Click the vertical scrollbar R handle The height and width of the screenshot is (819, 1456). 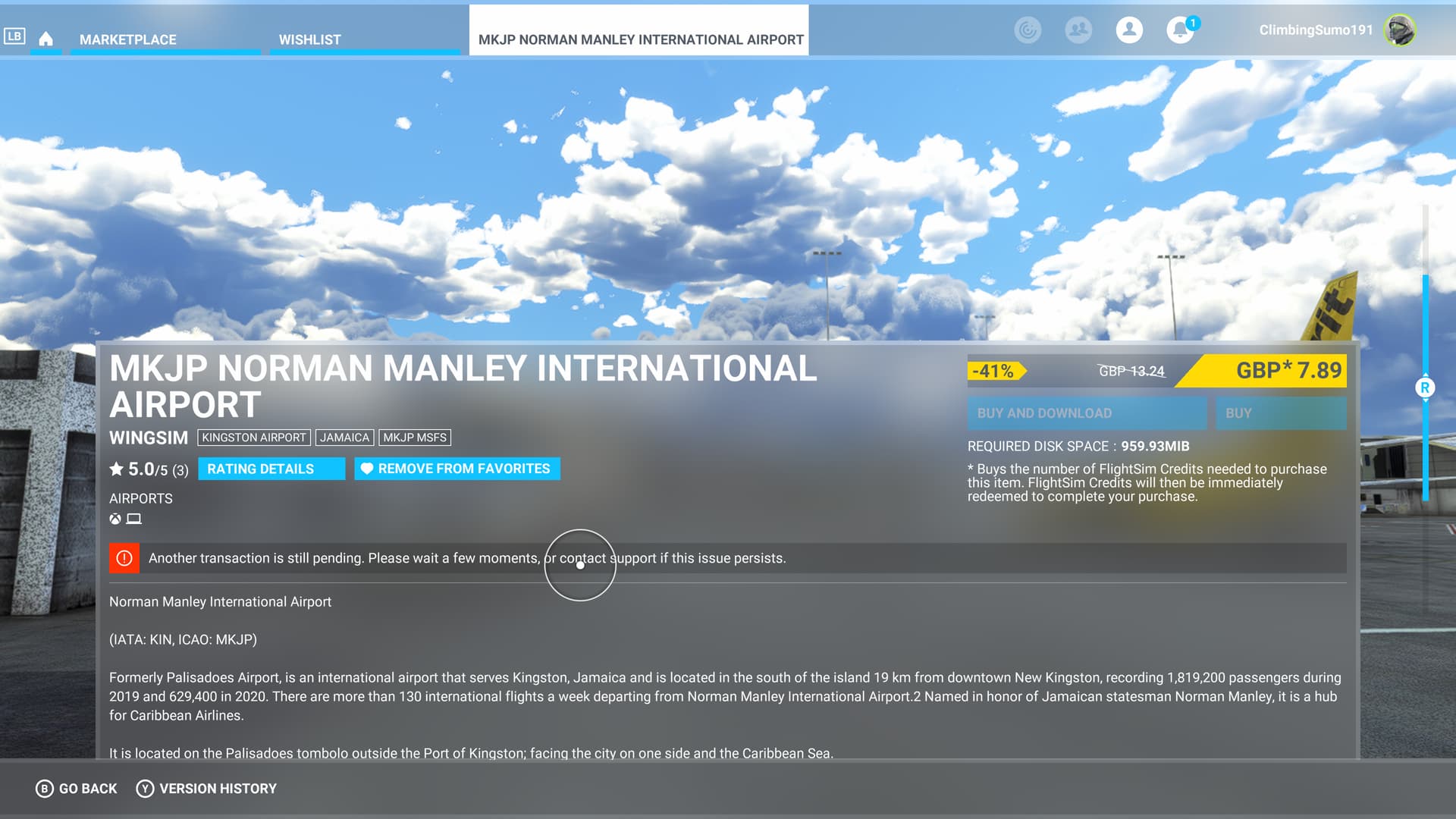tap(1425, 388)
